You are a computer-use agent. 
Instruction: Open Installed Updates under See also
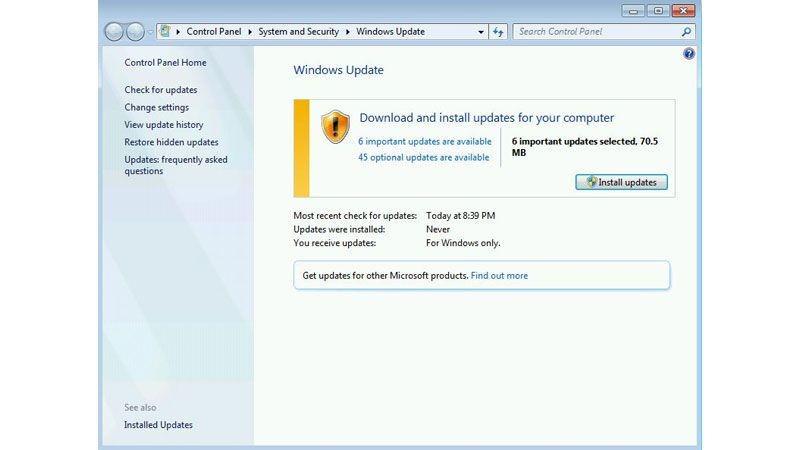tap(158, 425)
